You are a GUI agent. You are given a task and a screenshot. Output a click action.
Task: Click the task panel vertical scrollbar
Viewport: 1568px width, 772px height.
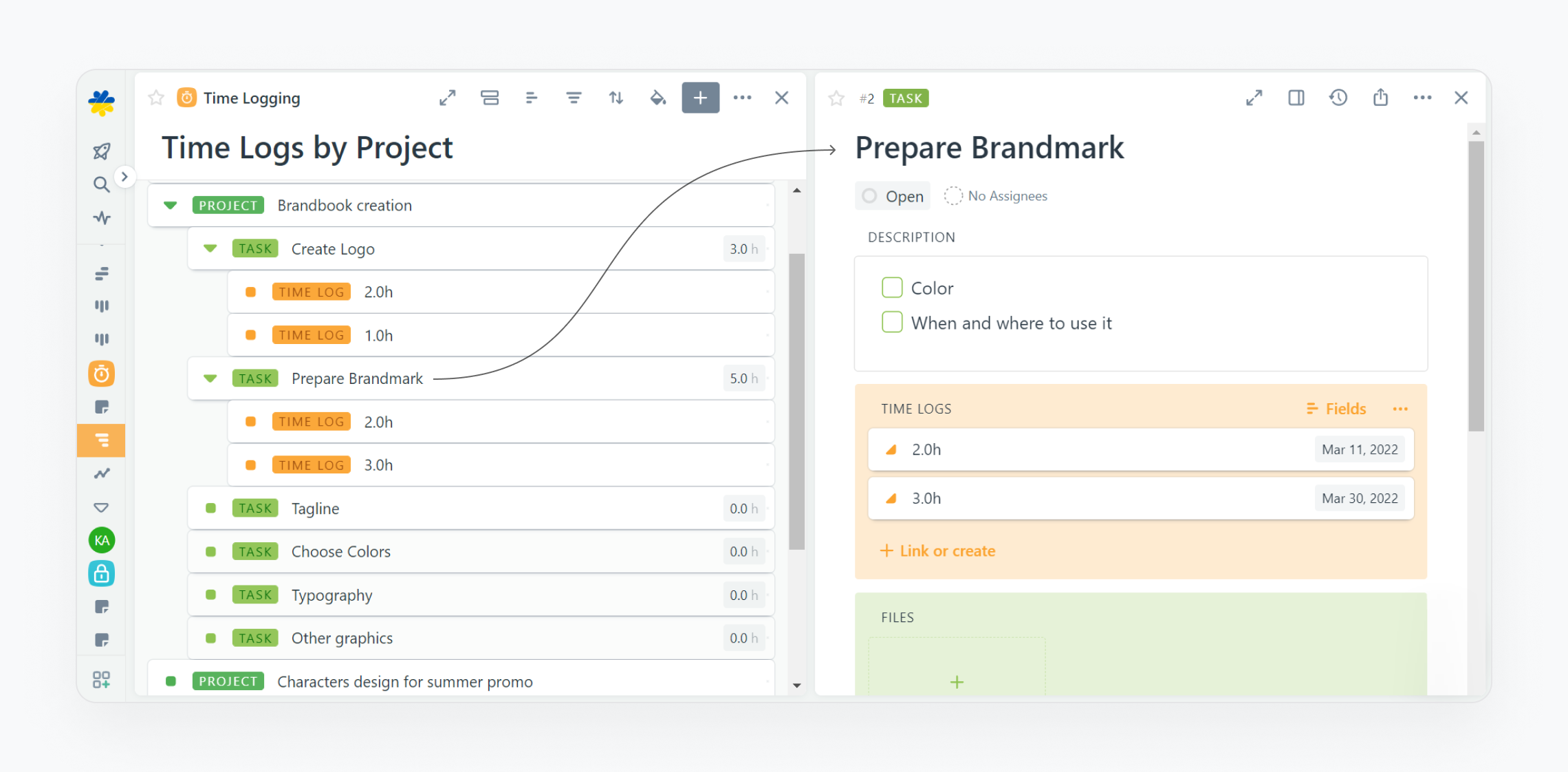pos(1476,286)
